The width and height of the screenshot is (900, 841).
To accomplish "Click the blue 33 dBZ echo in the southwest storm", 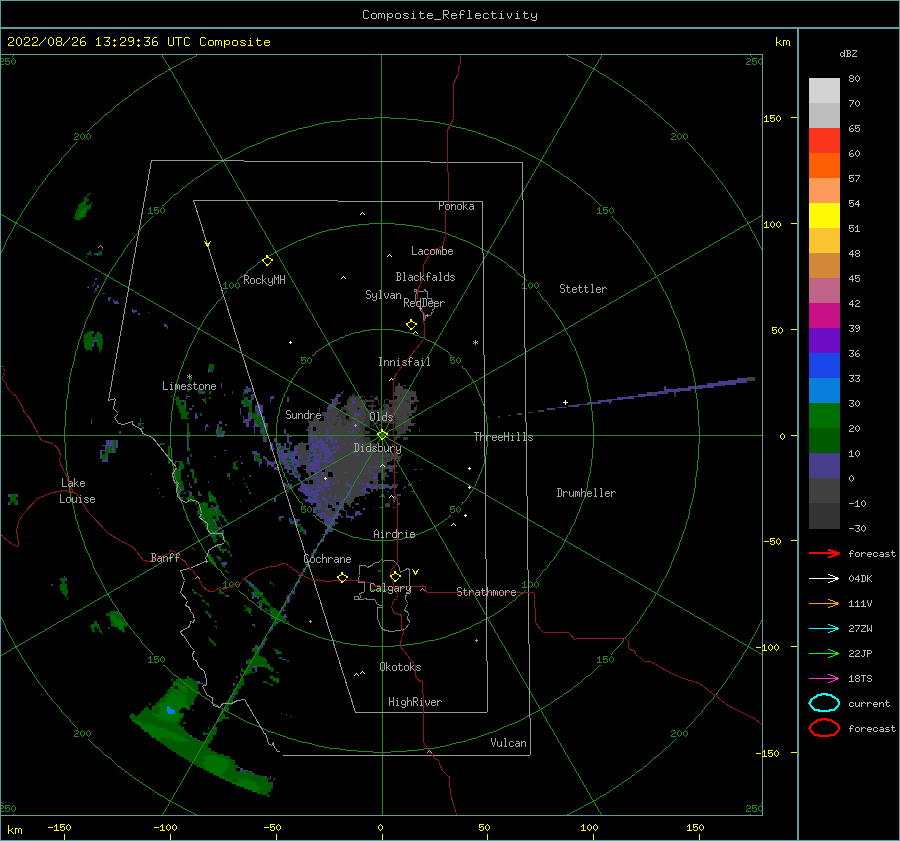I will tap(170, 710).
